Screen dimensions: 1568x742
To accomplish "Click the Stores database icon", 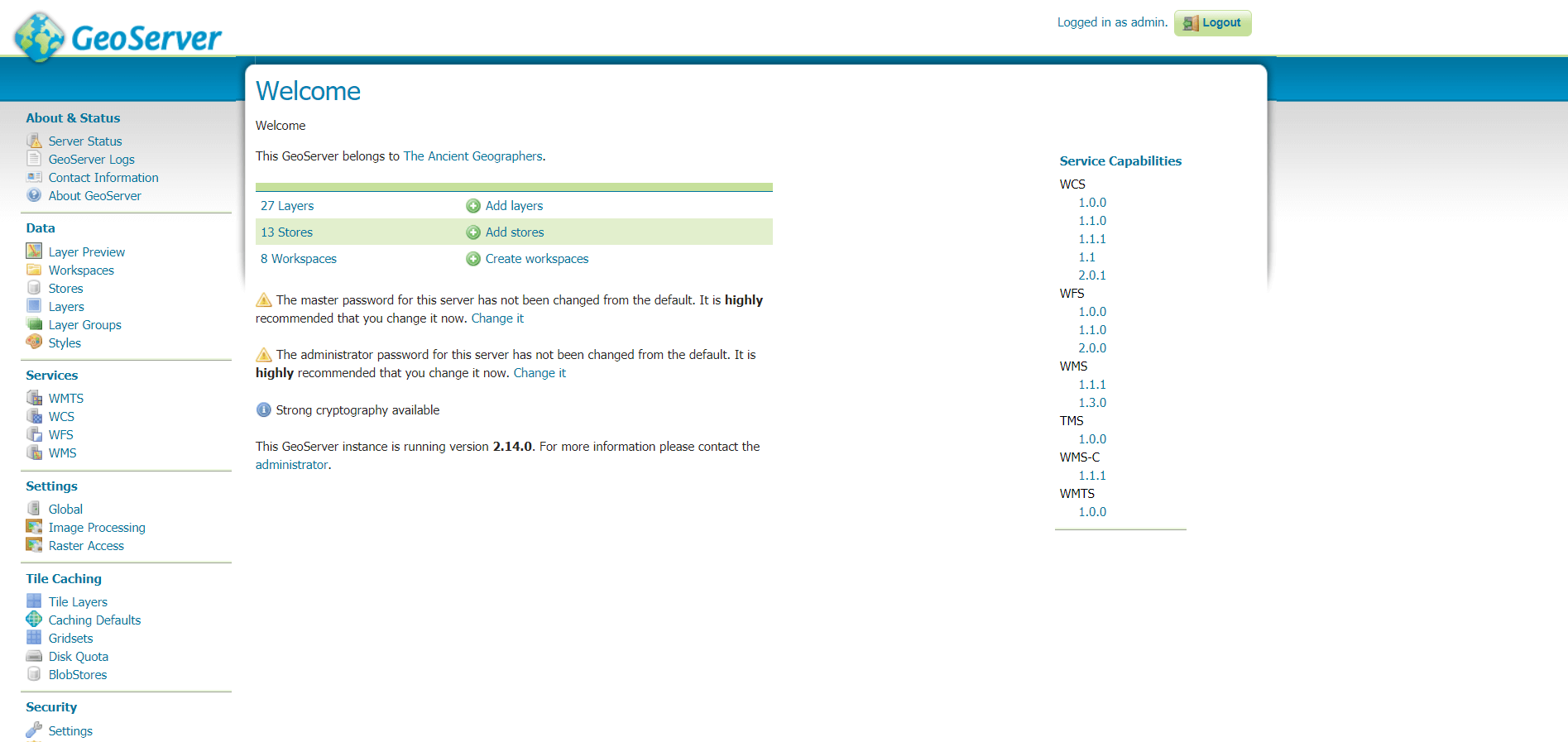I will point(34,288).
